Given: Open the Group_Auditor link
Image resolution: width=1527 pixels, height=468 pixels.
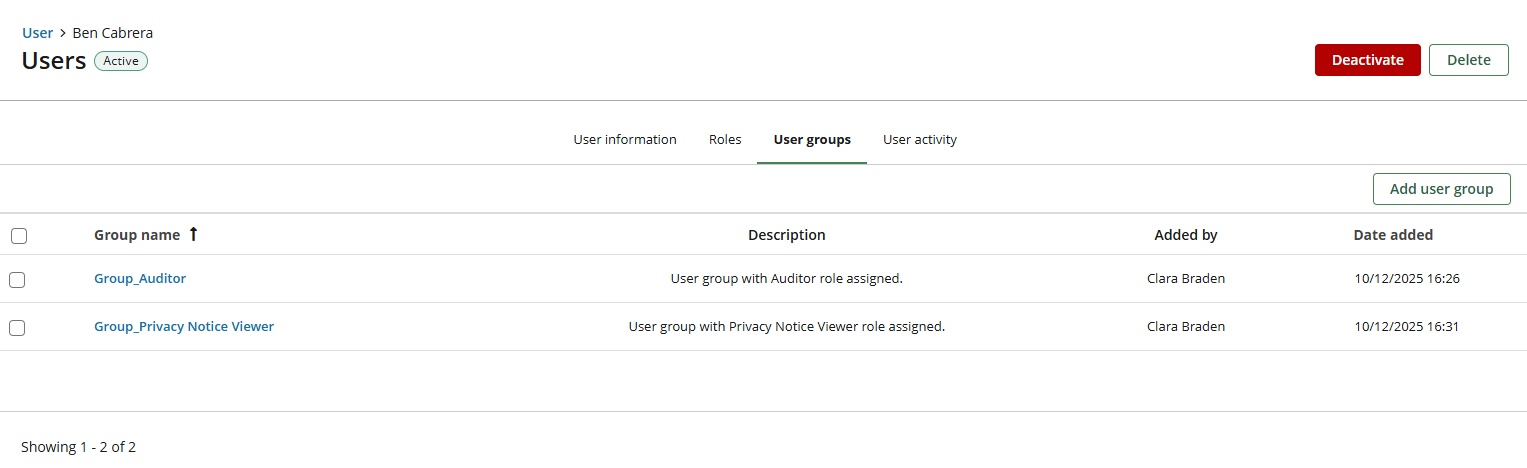Looking at the screenshot, I should [140, 279].
